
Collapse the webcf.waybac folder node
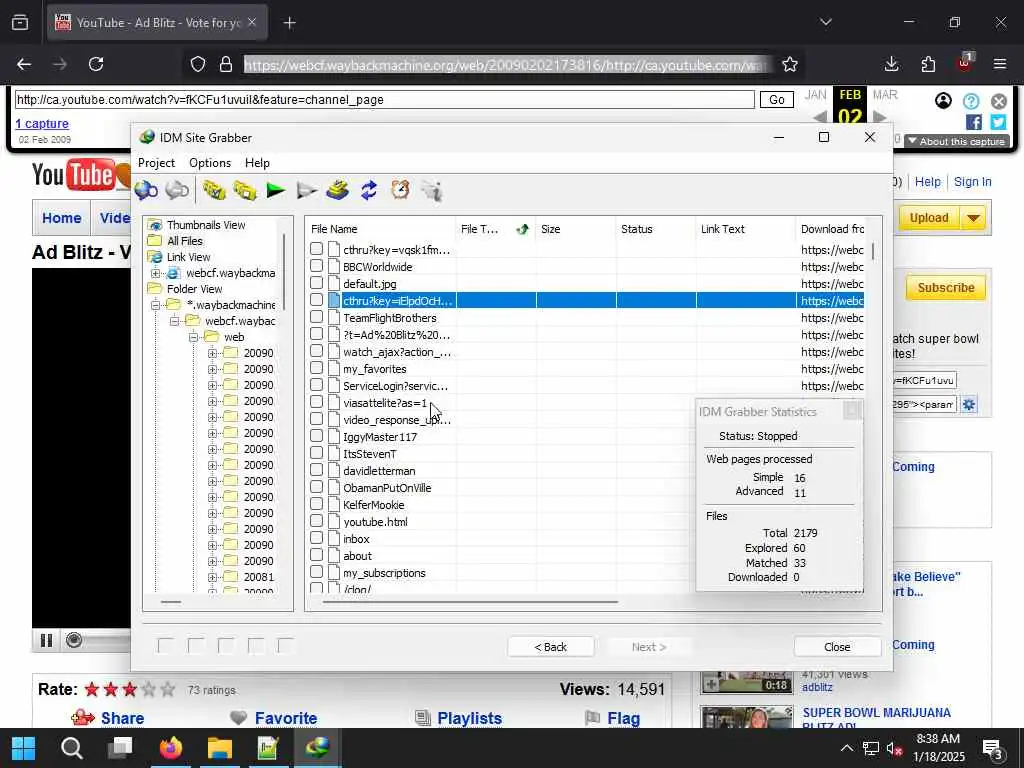click(x=174, y=321)
